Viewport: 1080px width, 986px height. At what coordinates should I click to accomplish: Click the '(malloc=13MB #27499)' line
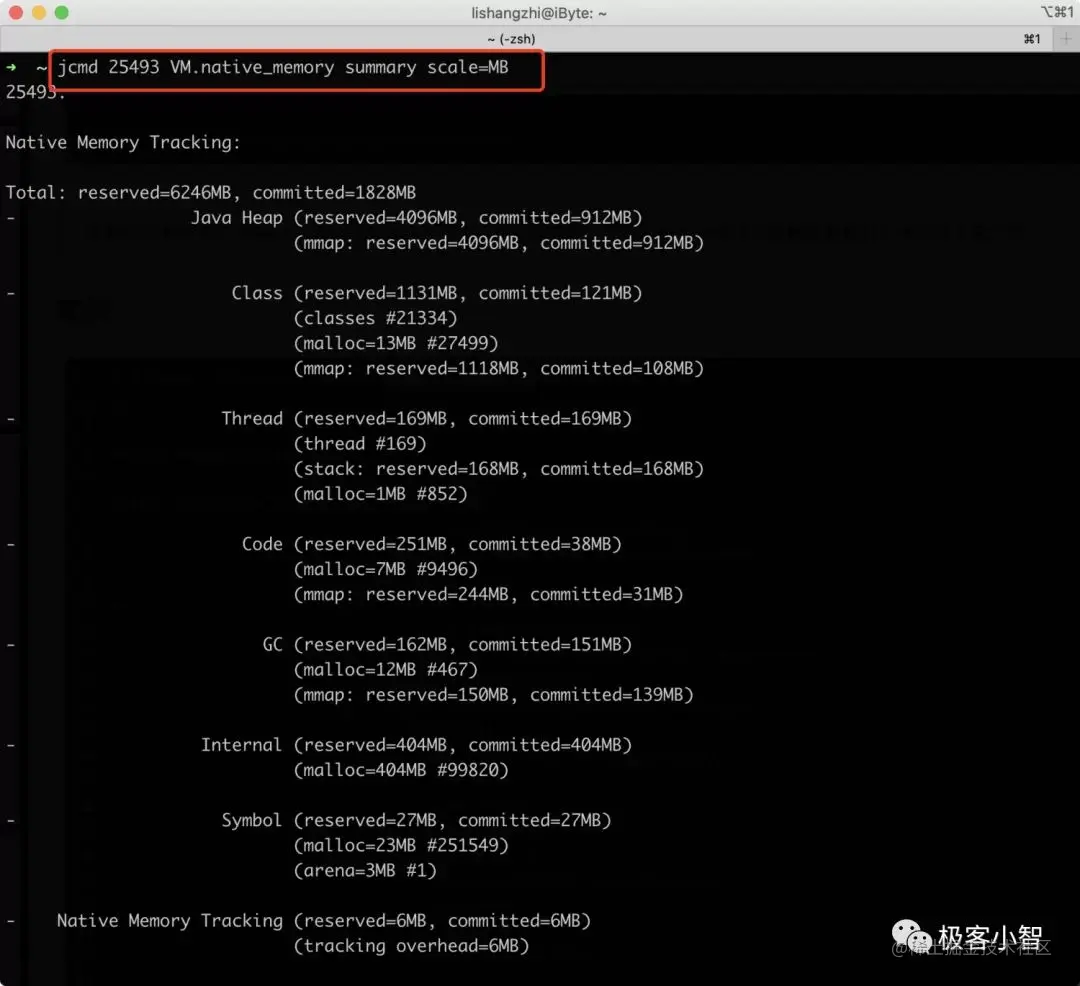[x=396, y=344]
